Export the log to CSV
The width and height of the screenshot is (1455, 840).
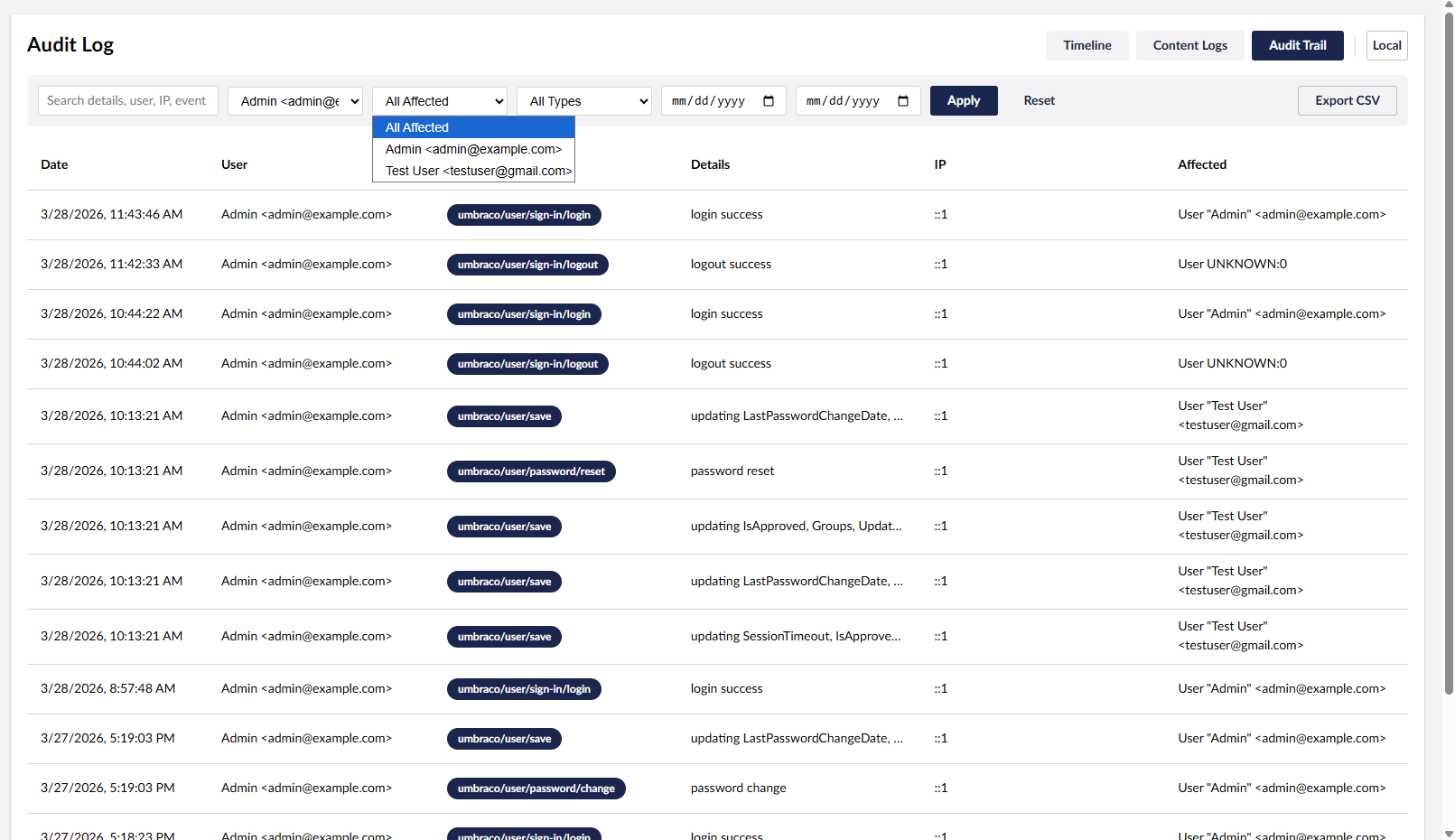1348,100
